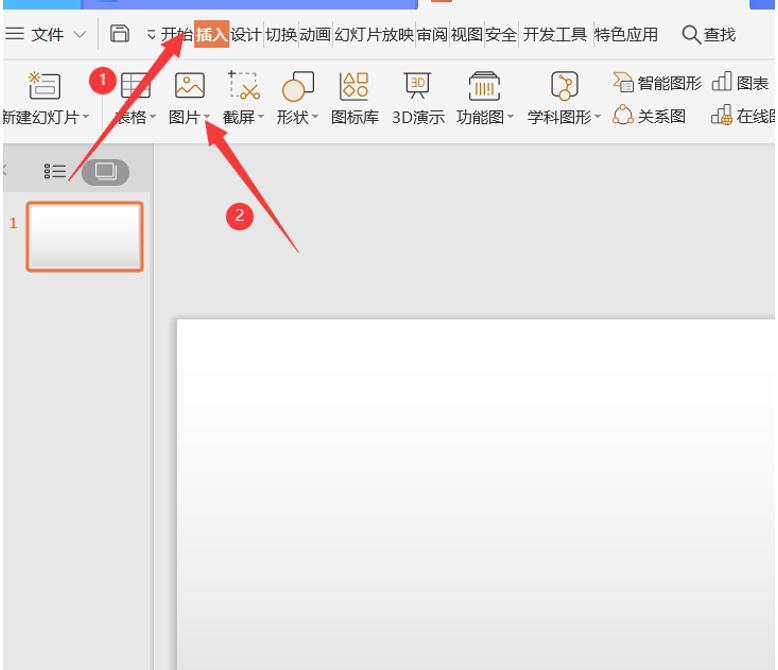778x670 pixels.
Task: Insert 智能图形 smart graphic
Action: (x=657, y=82)
